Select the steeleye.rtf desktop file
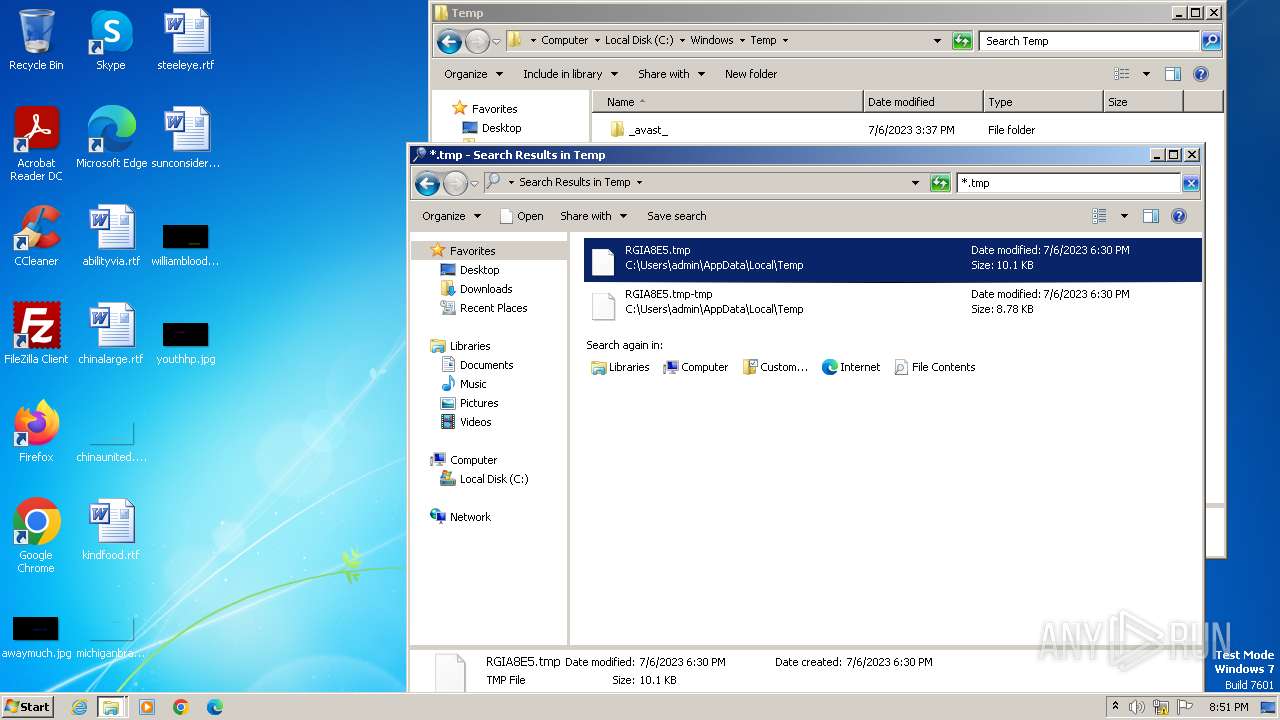The height and width of the screenshot is (720, 1280). point(186,40)
